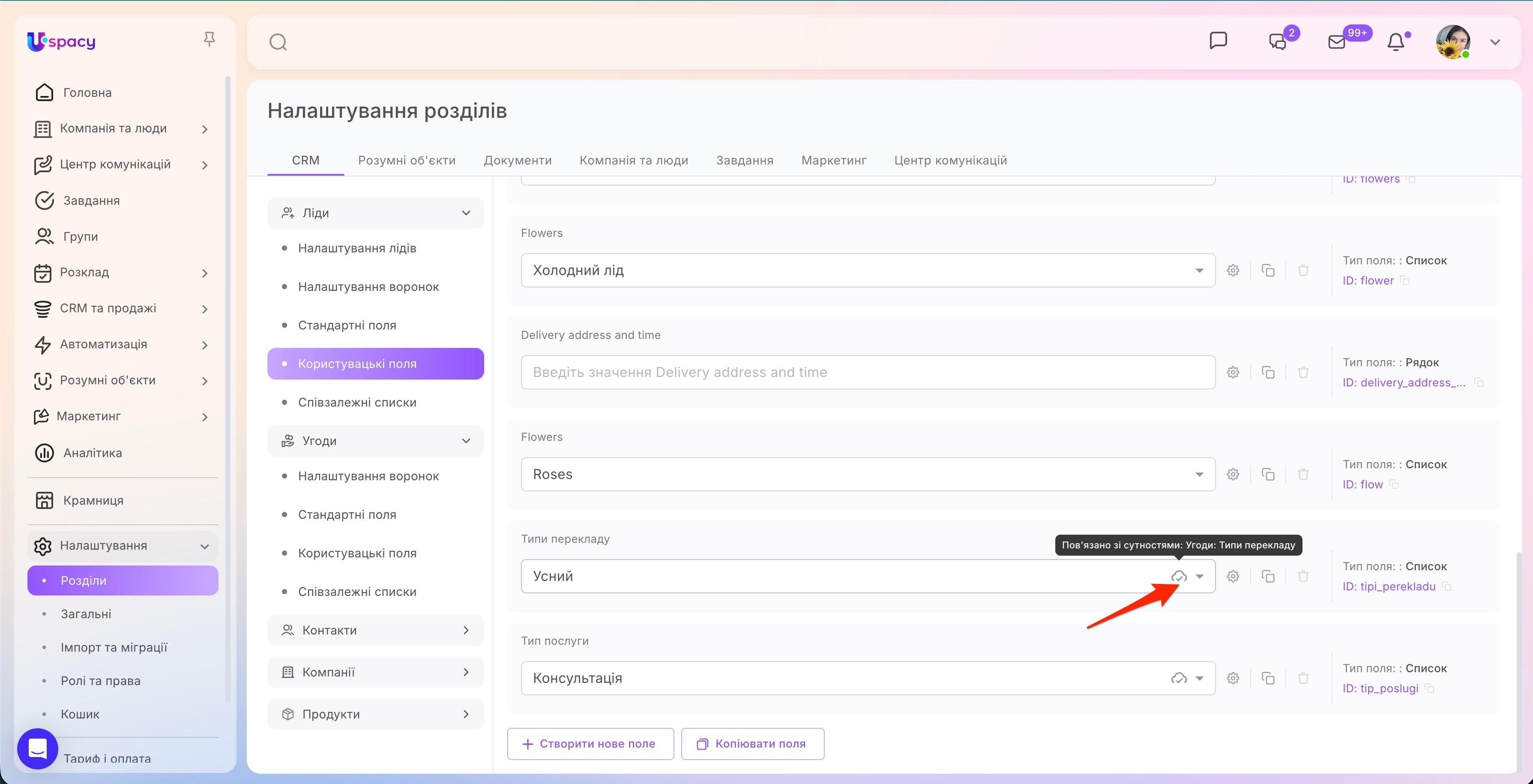The image size is (1533, 784).
Task: Switch to Центр комунікацій tab
Action: [x=950, y=160]
